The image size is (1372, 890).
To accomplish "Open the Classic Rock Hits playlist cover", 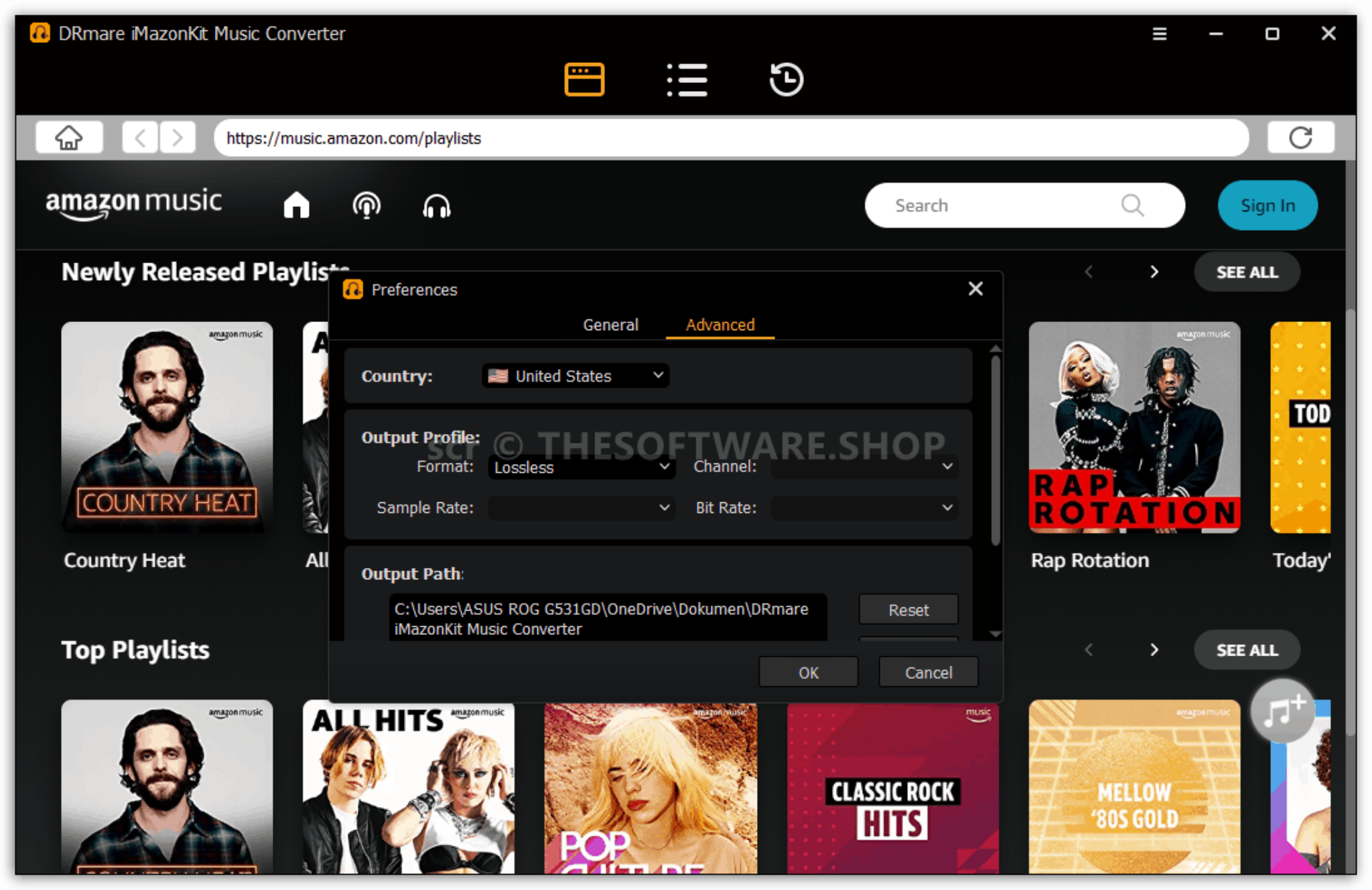I will tap(893, 788).
